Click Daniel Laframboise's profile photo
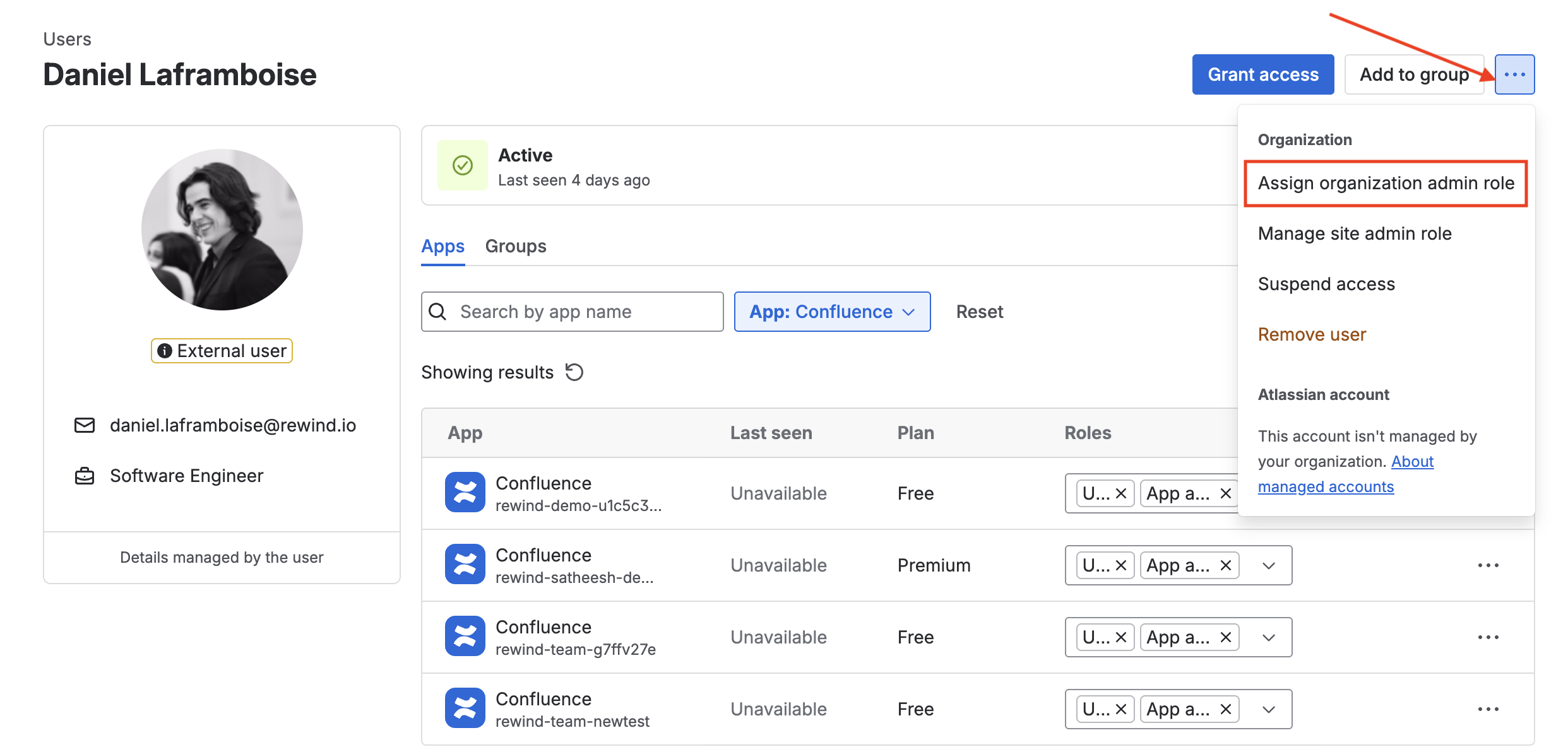 pyautogui.click(x=222, y=230)
